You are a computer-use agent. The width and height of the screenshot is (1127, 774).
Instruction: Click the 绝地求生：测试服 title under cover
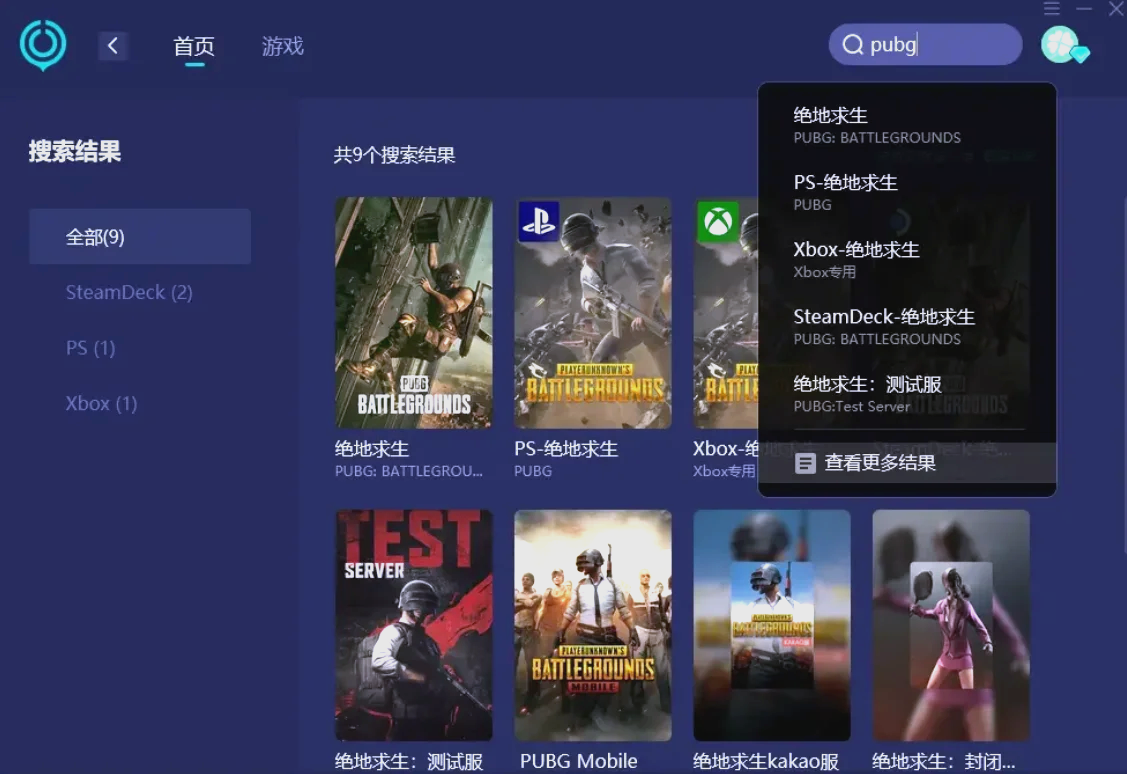coord(408,761)
